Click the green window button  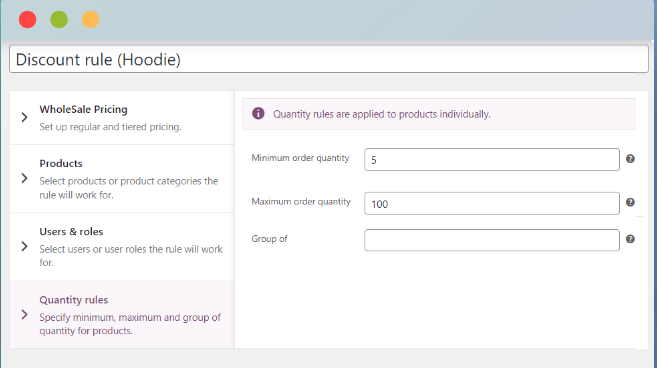pos(59,19)
